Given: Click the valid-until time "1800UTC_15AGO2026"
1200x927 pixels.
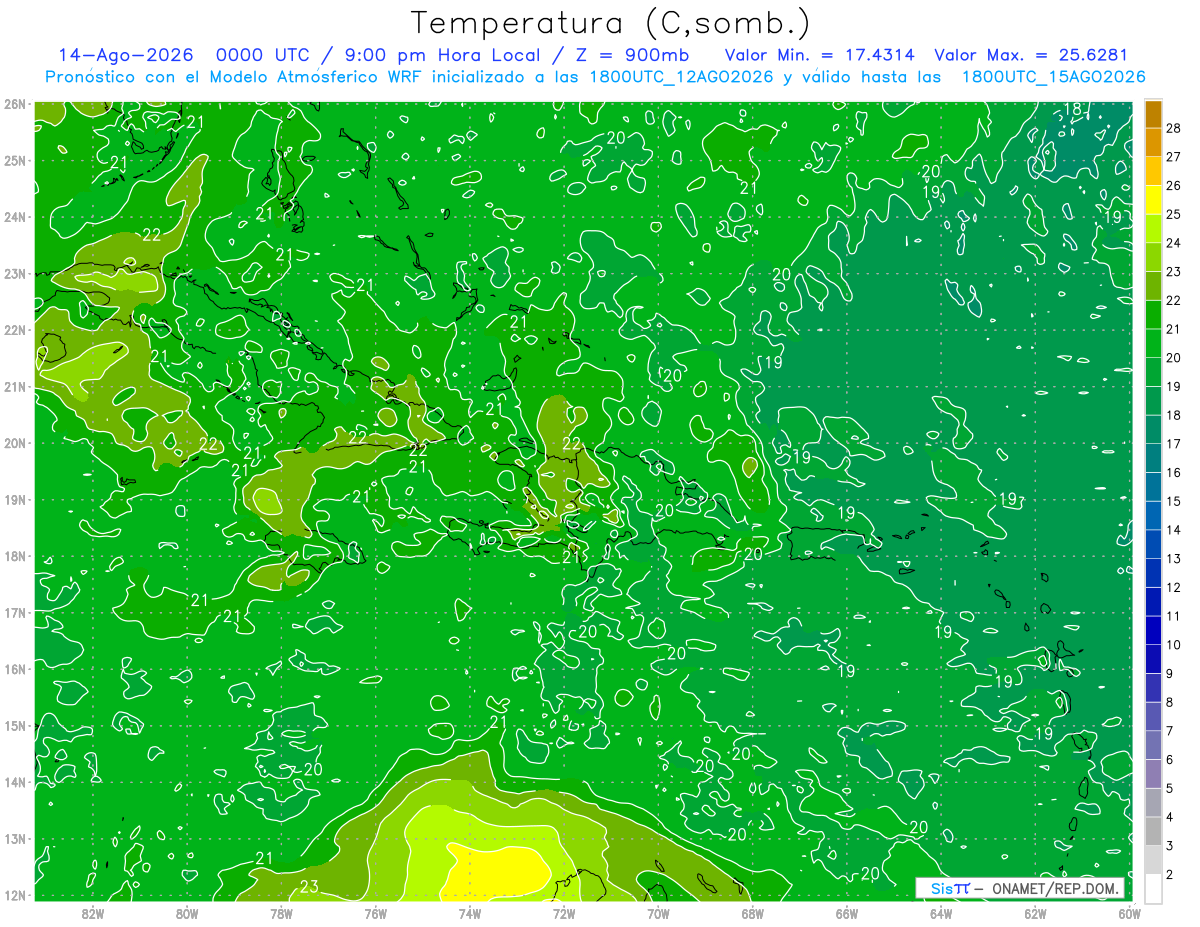Looking at the screenshot, I should tap(1053, 76).
